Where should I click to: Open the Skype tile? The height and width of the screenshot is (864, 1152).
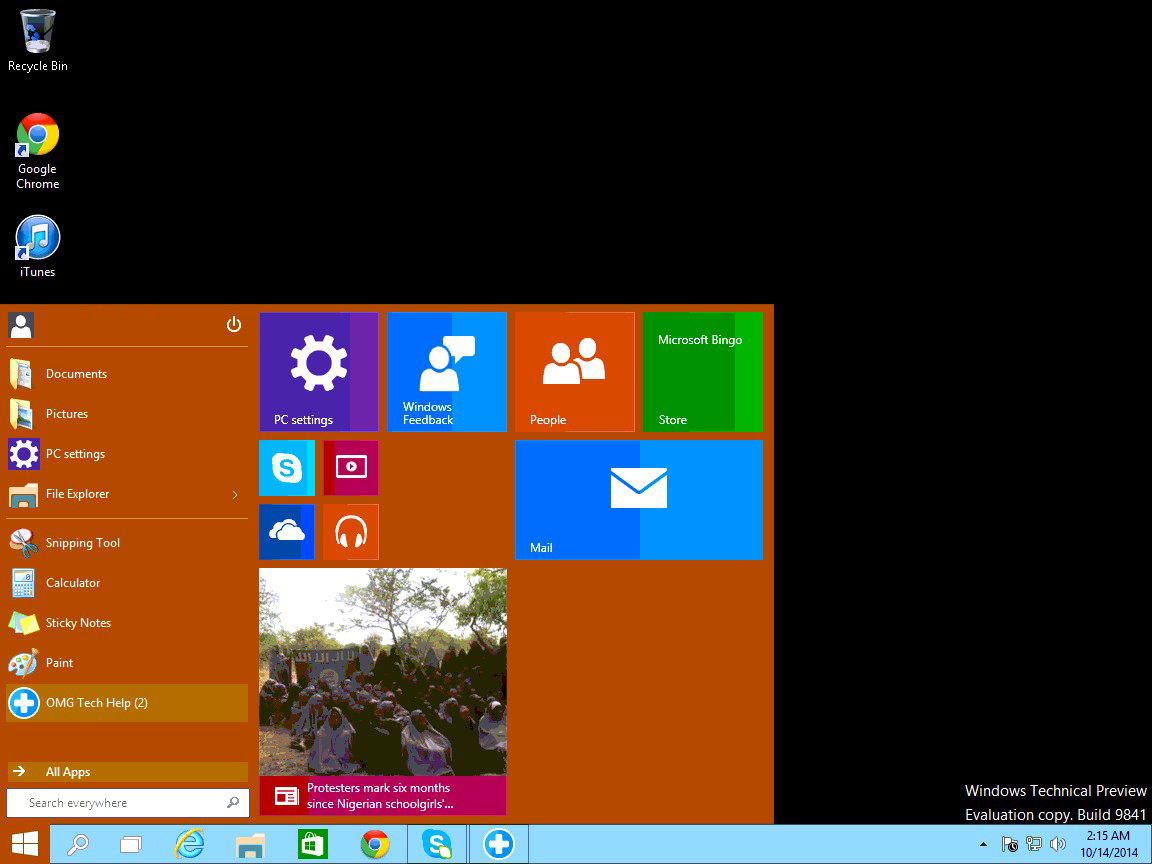point(287,468)
